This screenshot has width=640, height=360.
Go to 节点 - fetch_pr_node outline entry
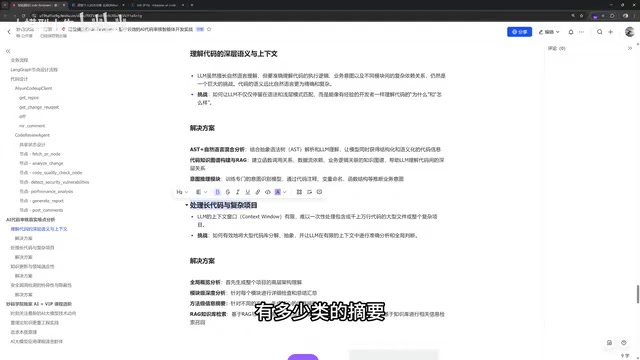pyautogui.click(x=40, y=154)
